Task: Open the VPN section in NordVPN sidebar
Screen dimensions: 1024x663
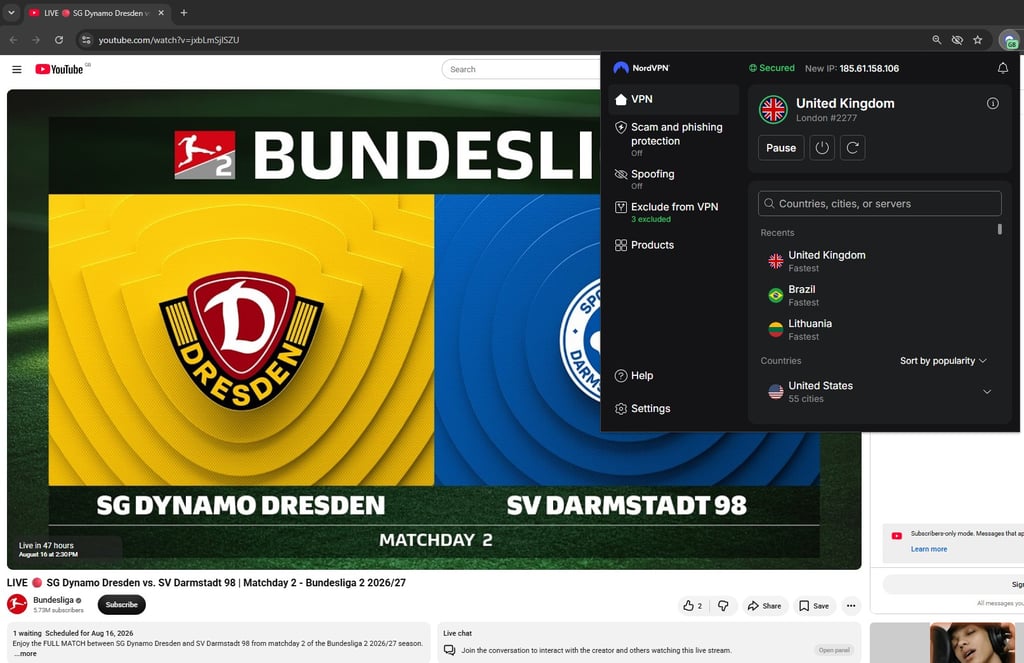Action: [x=673, y=99]
